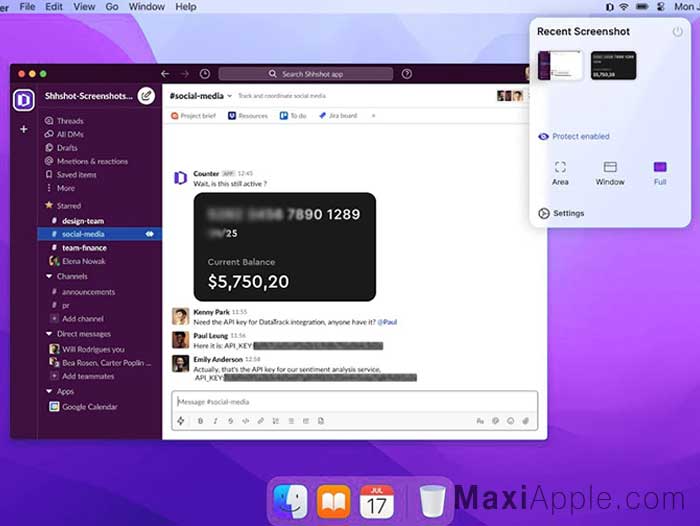Open the Help menu
The width and height of the screenshot is (700, 526).
point(186,7)
